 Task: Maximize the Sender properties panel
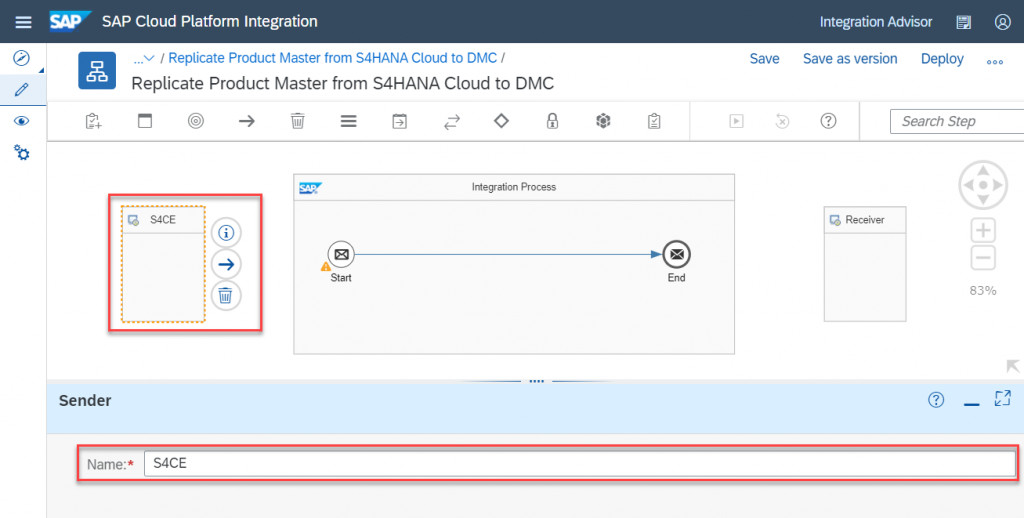click(x=1002, y=398)
